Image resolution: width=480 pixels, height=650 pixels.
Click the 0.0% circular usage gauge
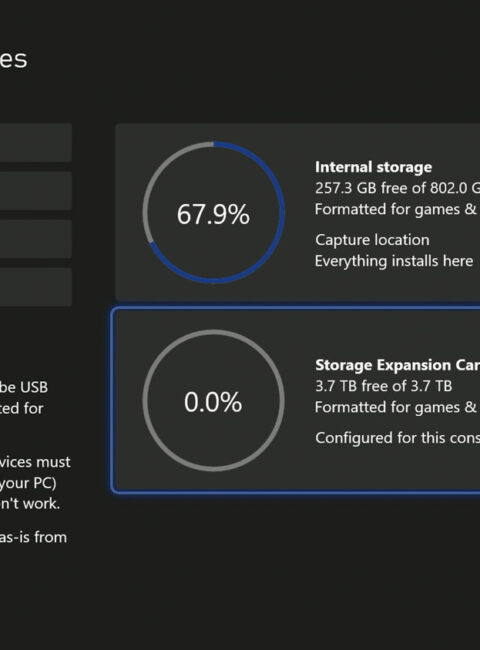[x=213, y=400]
